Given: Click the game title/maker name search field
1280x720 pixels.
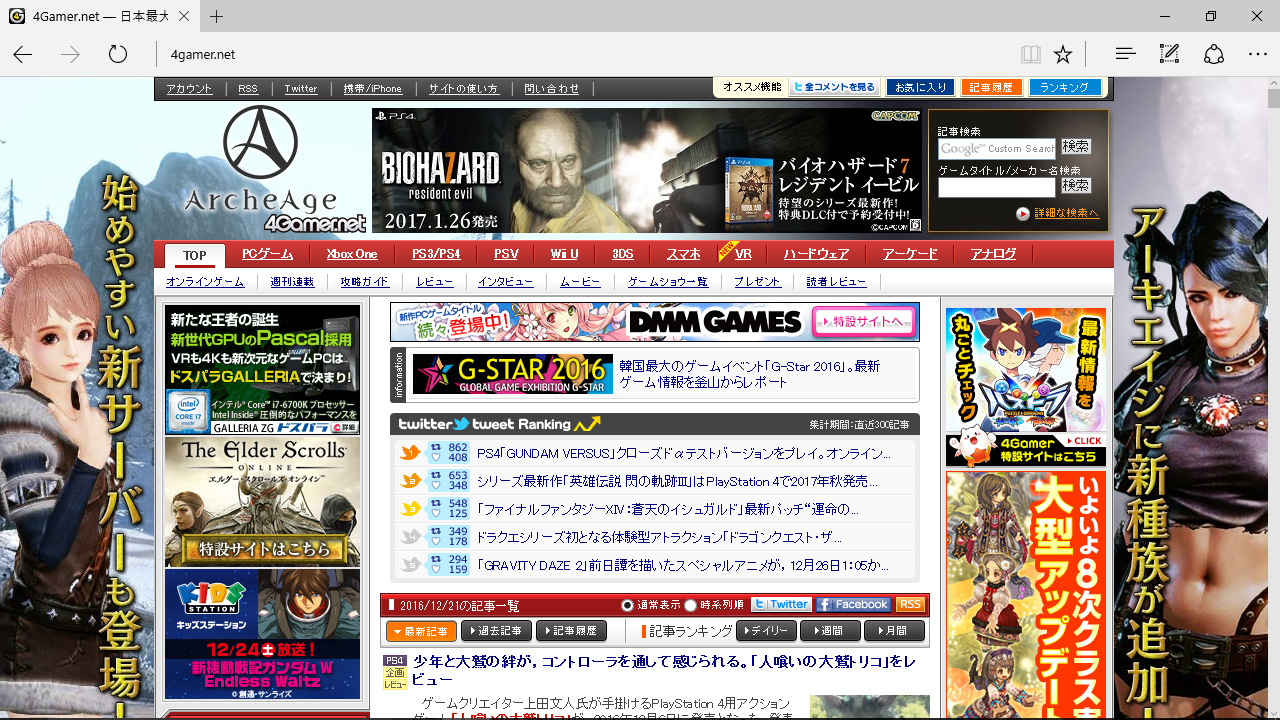Looking at the screenshot, I should pos(997,187).
